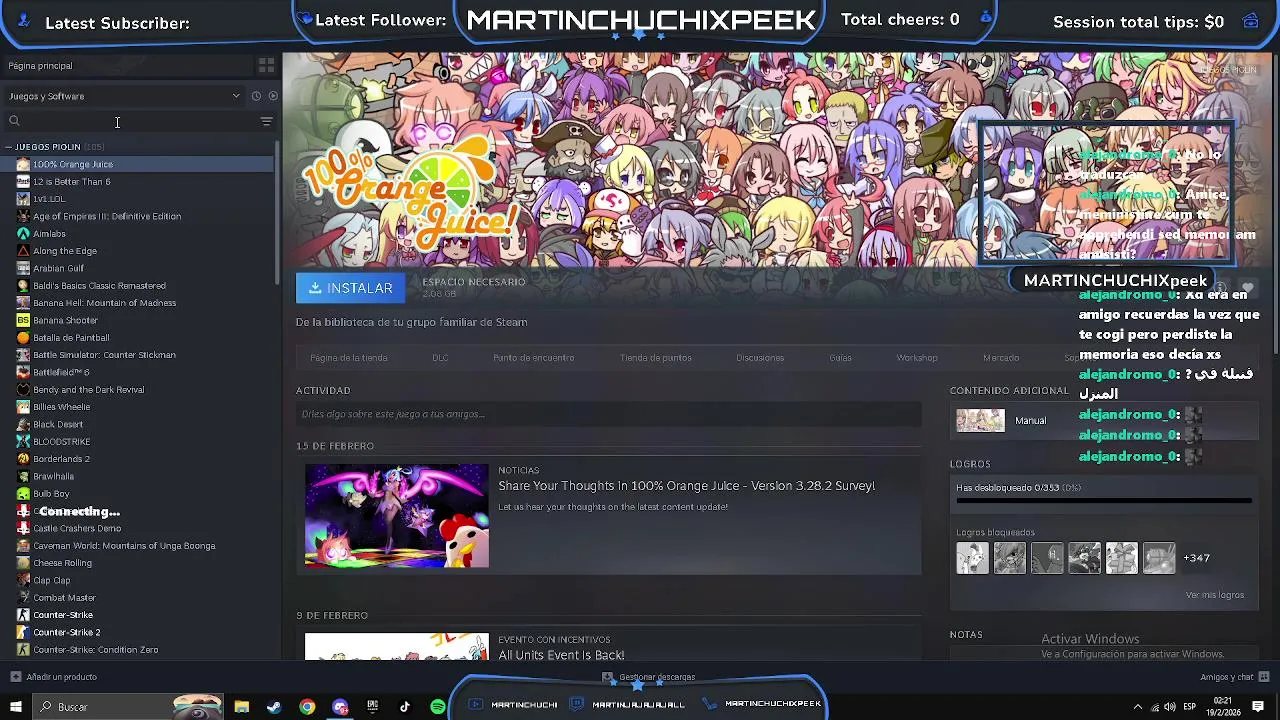Open Steam from the taskbar

pyautogui.click(x=274, y=707)
